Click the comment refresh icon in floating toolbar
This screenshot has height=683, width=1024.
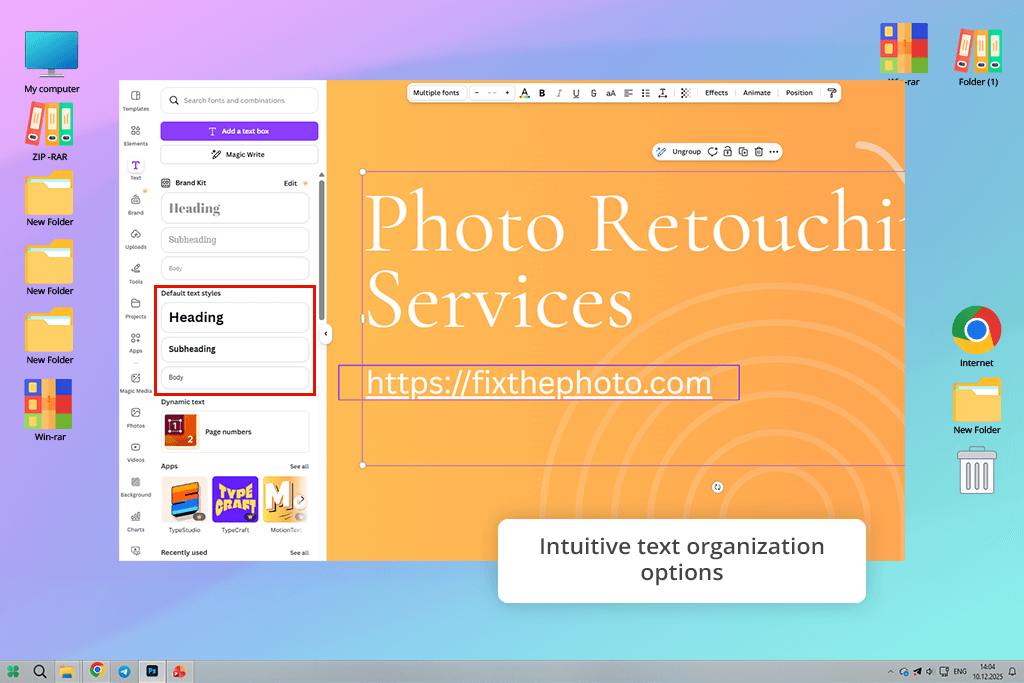point(712,151)
